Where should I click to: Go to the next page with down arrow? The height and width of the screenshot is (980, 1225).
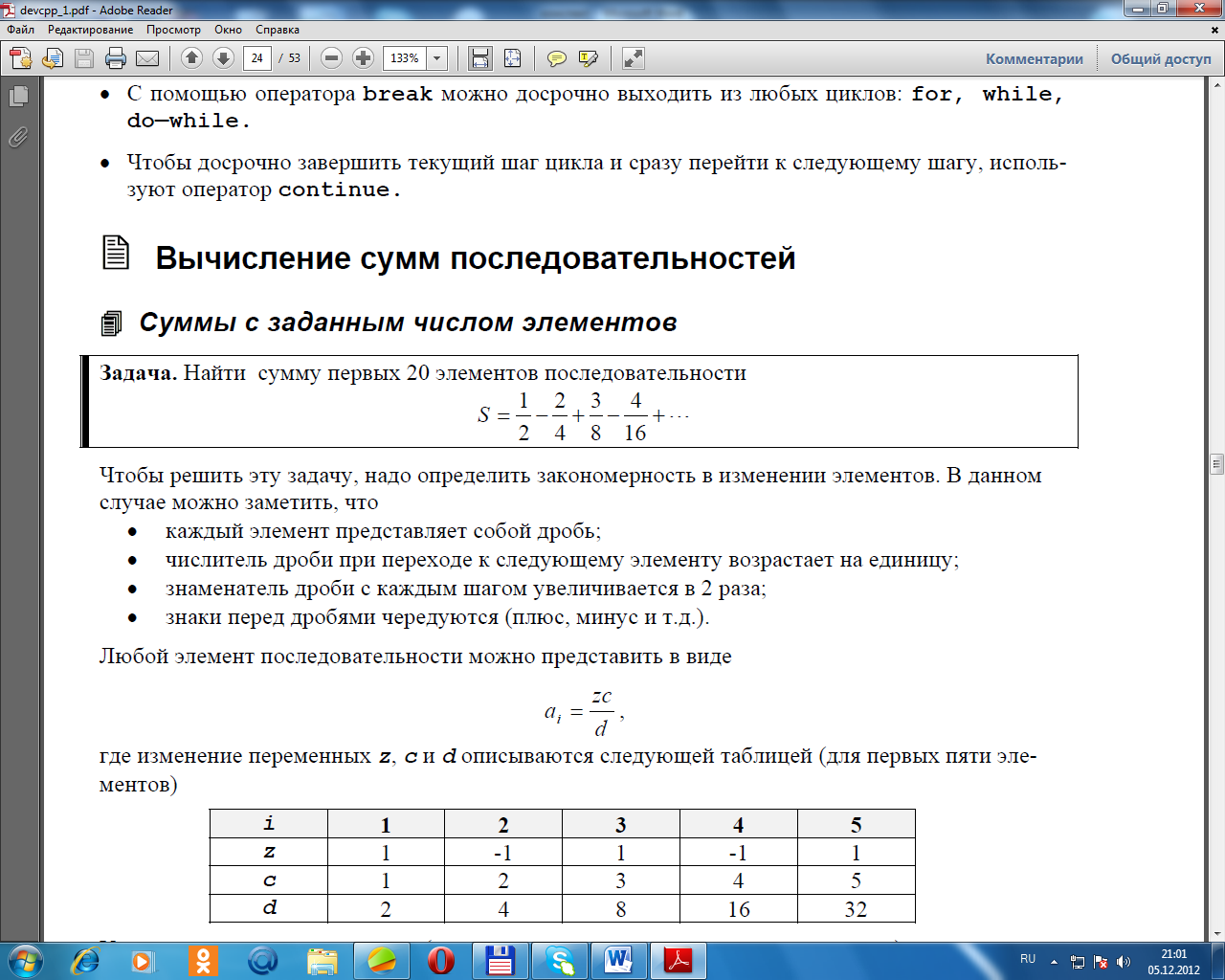pyautogui.click(x=223, y=58)
